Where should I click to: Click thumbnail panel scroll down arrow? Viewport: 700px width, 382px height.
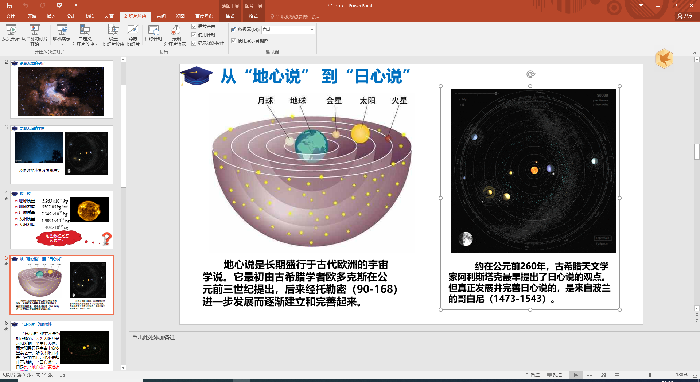[x=123, y=368]
